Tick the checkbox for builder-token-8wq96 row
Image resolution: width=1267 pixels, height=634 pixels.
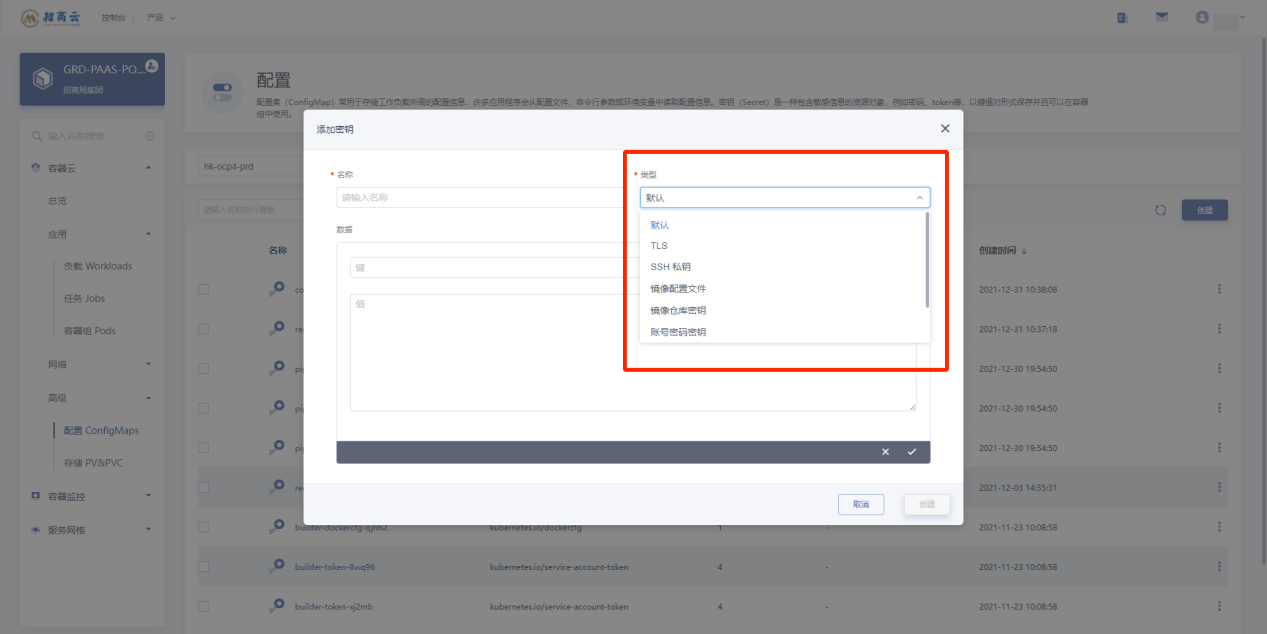point(204,567)
